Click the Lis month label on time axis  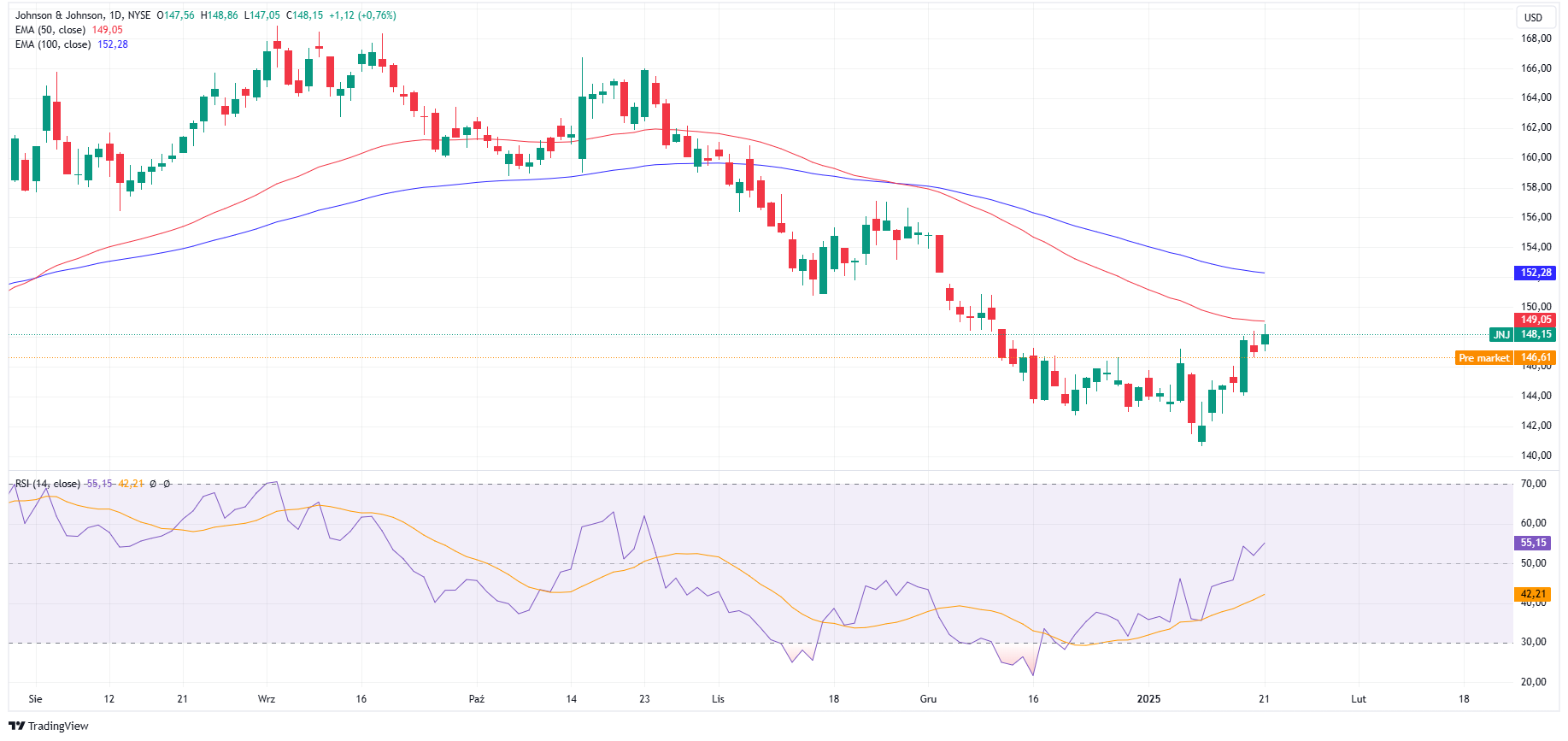pyautogui.click(x=718, y=699)
